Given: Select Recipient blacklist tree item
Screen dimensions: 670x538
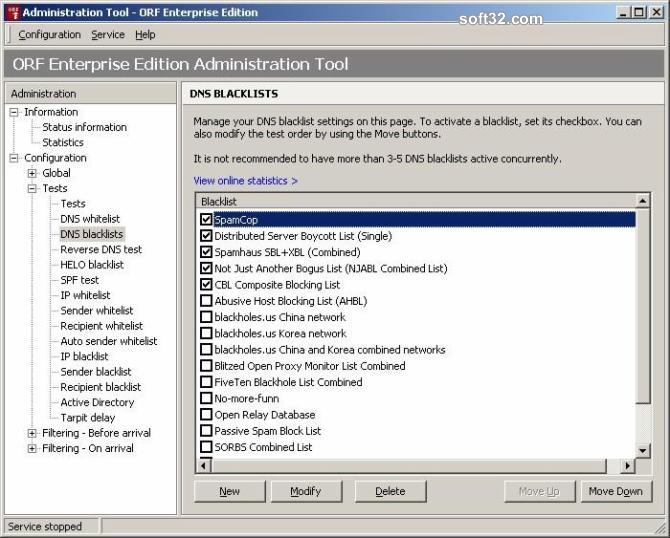Looking at the screenshot, I should 100,388.
